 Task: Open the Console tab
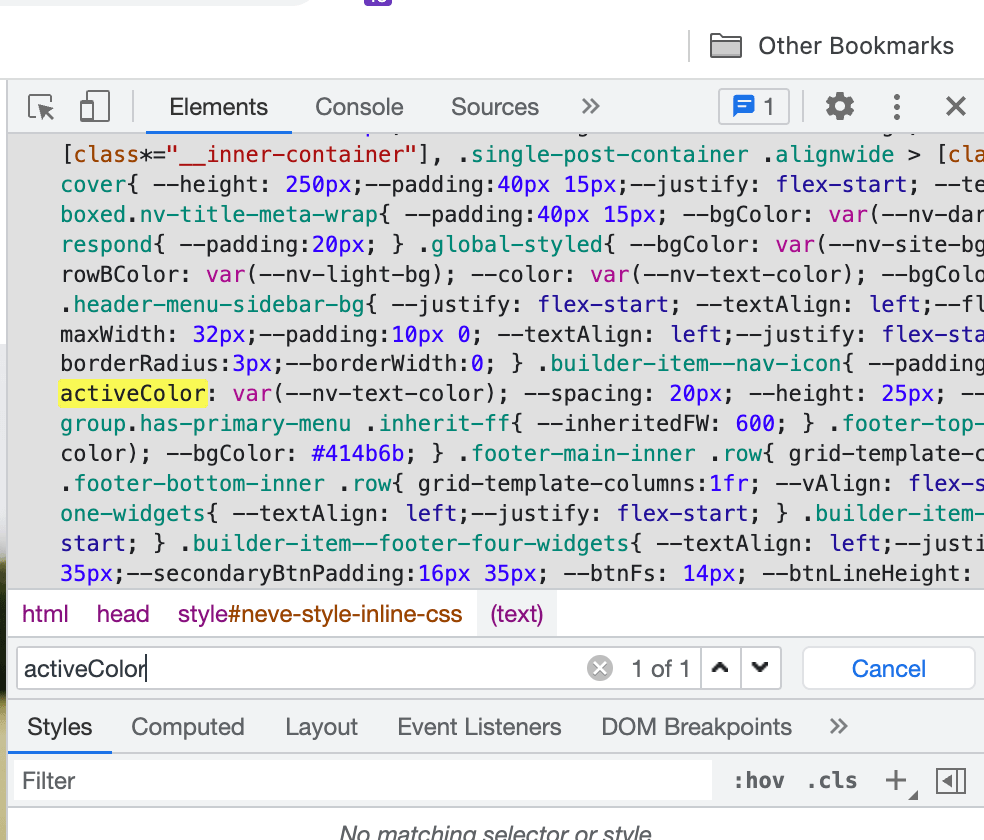click(x=359, y=107)
